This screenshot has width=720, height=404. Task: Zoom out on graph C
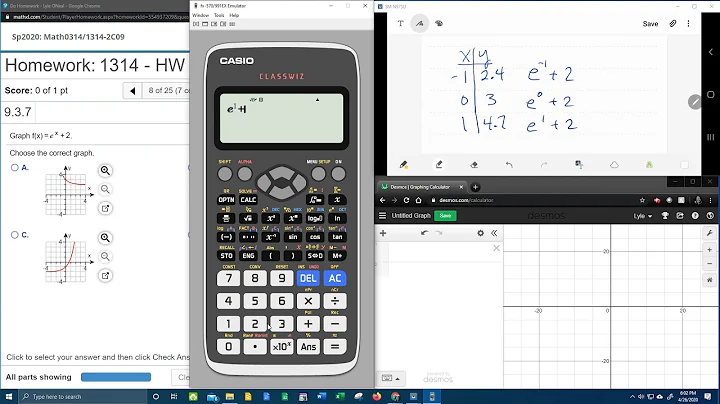tap(105, 257)
